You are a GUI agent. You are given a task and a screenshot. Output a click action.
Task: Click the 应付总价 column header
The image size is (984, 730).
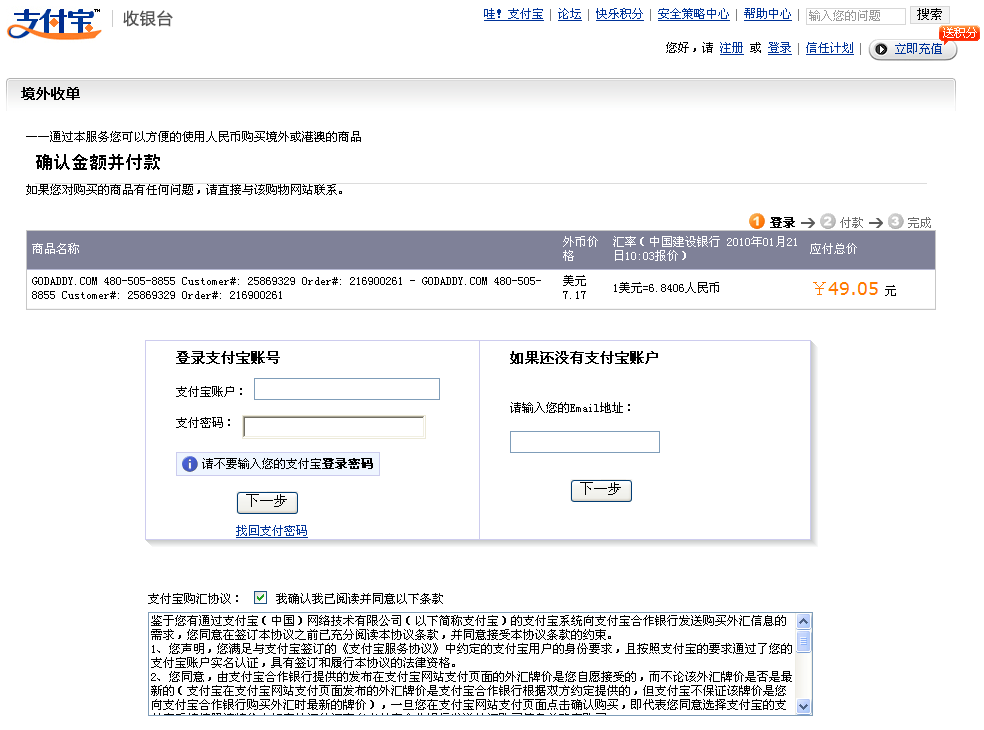(x=833, y=249)
